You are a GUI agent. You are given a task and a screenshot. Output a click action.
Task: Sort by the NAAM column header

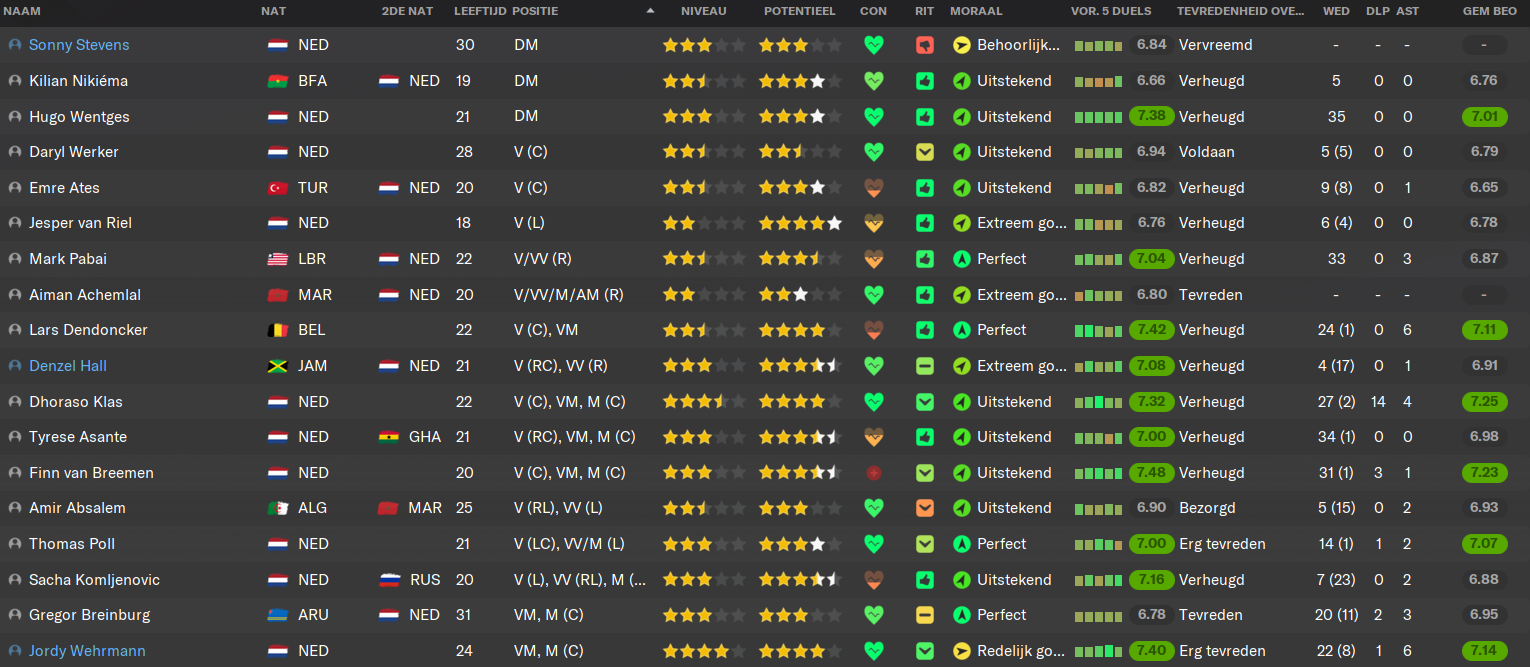pos(22,12)
